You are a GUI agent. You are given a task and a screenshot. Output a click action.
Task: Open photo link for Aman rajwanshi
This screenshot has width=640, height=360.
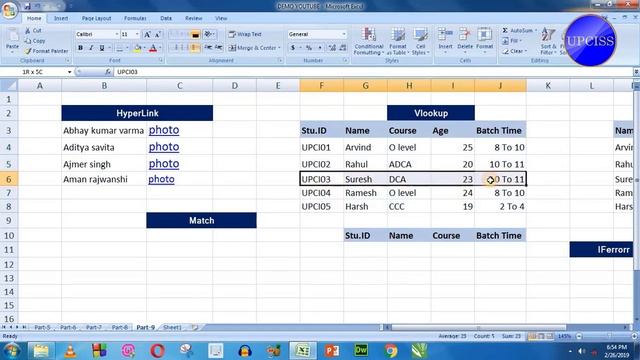pyautogui.click(x=161, y=179)
